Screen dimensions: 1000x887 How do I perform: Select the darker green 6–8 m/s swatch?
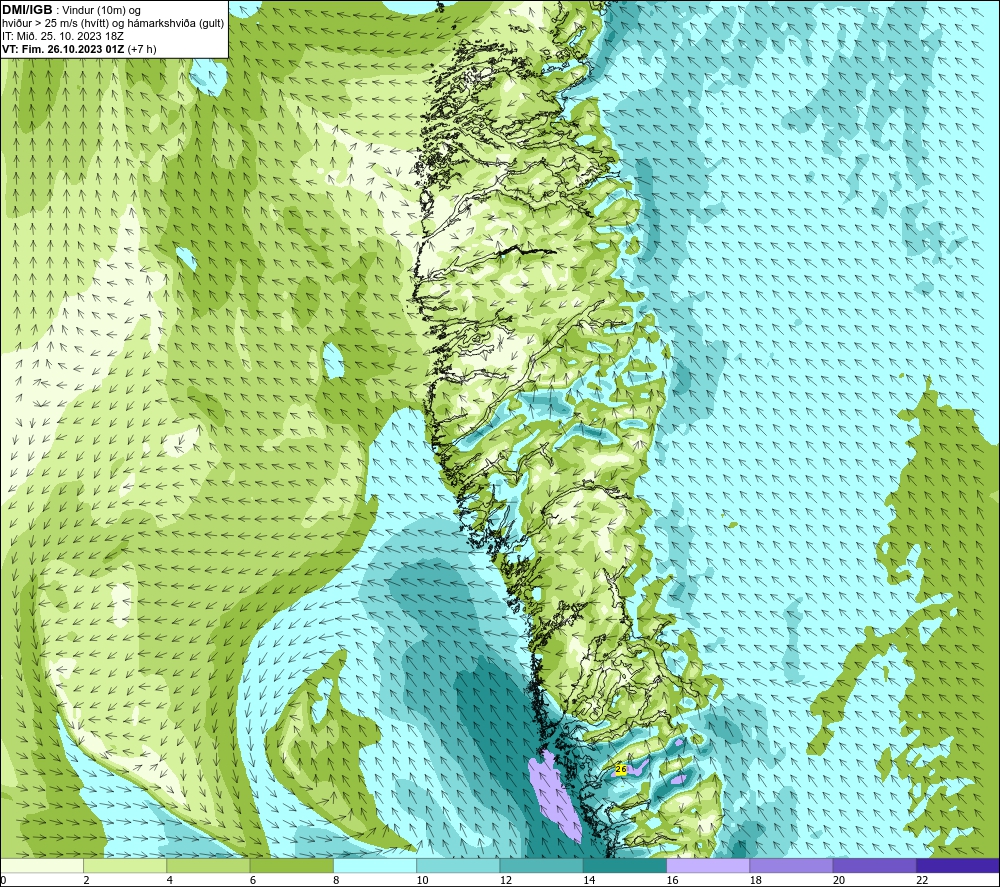291,865
